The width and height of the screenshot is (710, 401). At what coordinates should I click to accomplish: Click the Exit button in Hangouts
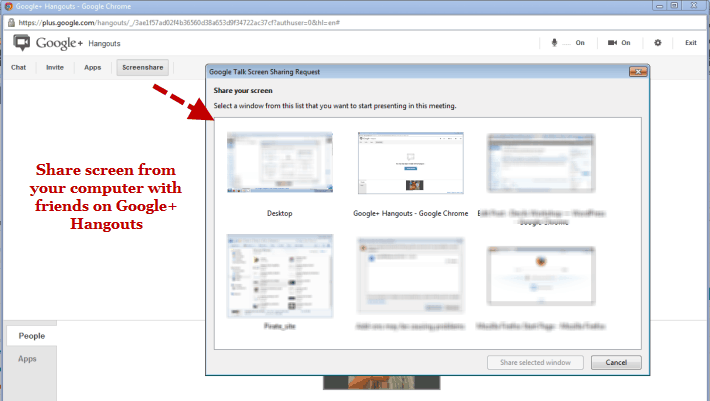(x=690, y=43)
